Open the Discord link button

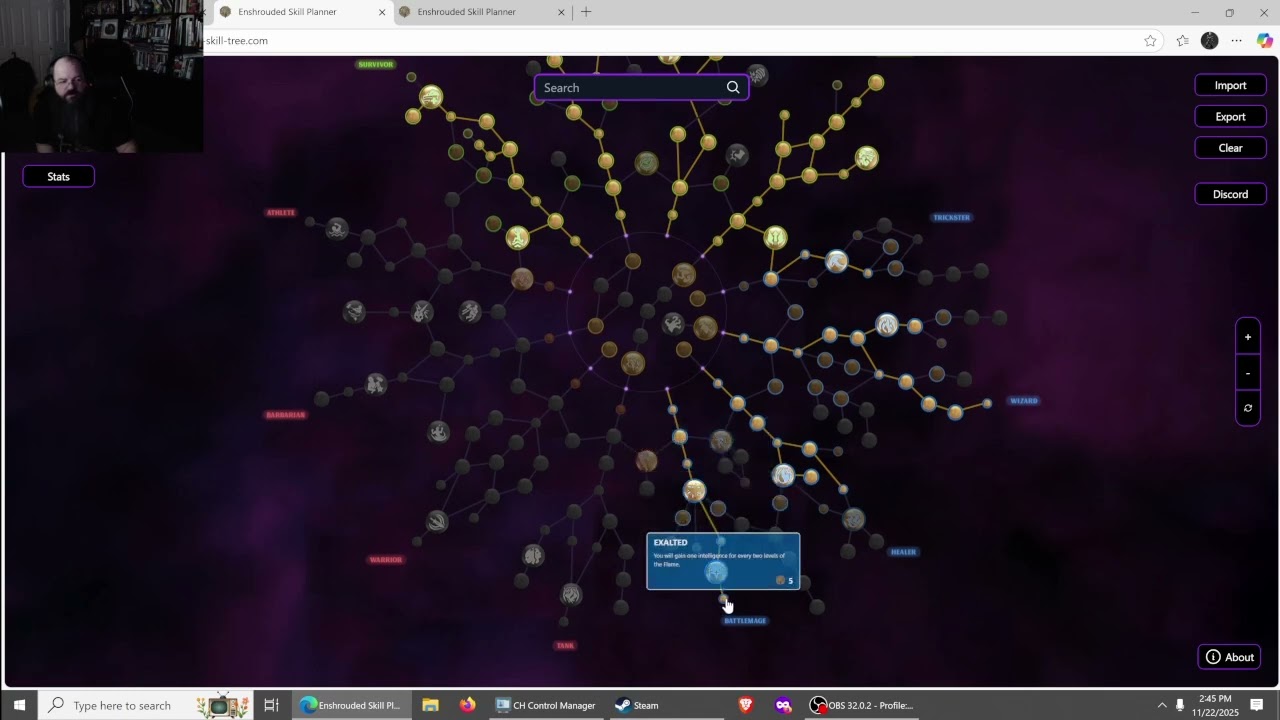point(1230,194)
